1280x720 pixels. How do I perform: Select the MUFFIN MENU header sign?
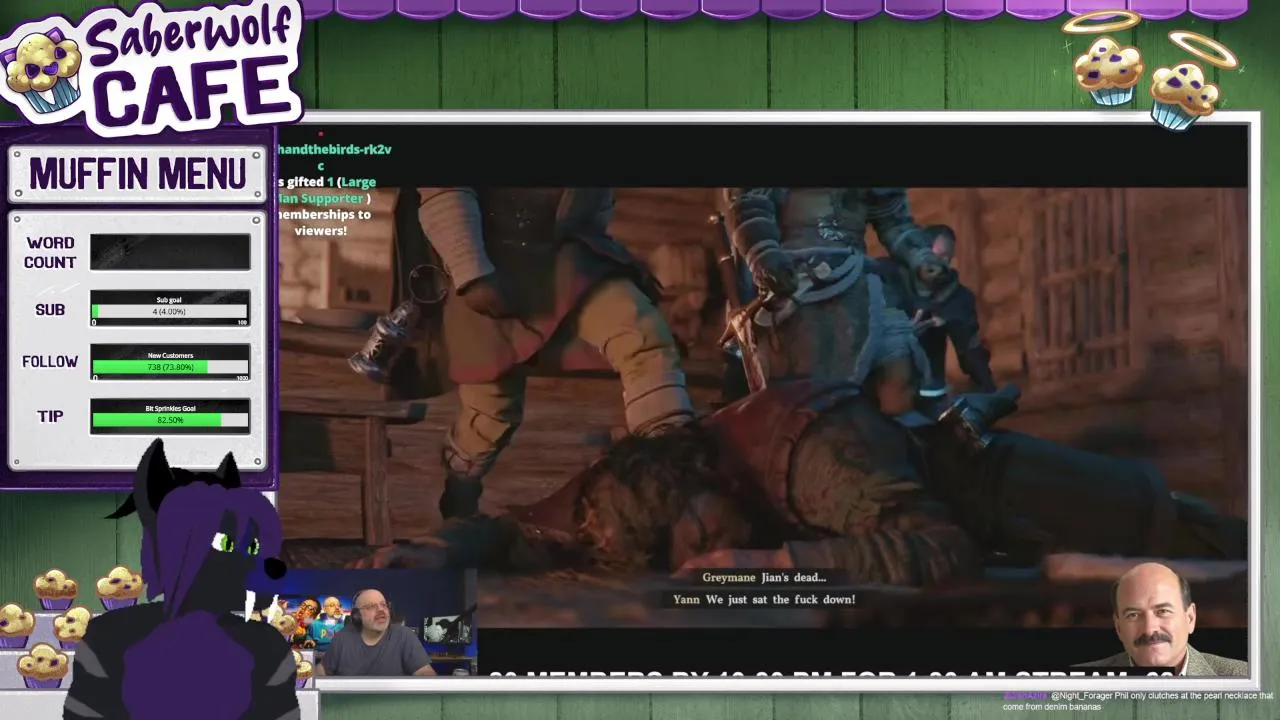click(137, 174)
